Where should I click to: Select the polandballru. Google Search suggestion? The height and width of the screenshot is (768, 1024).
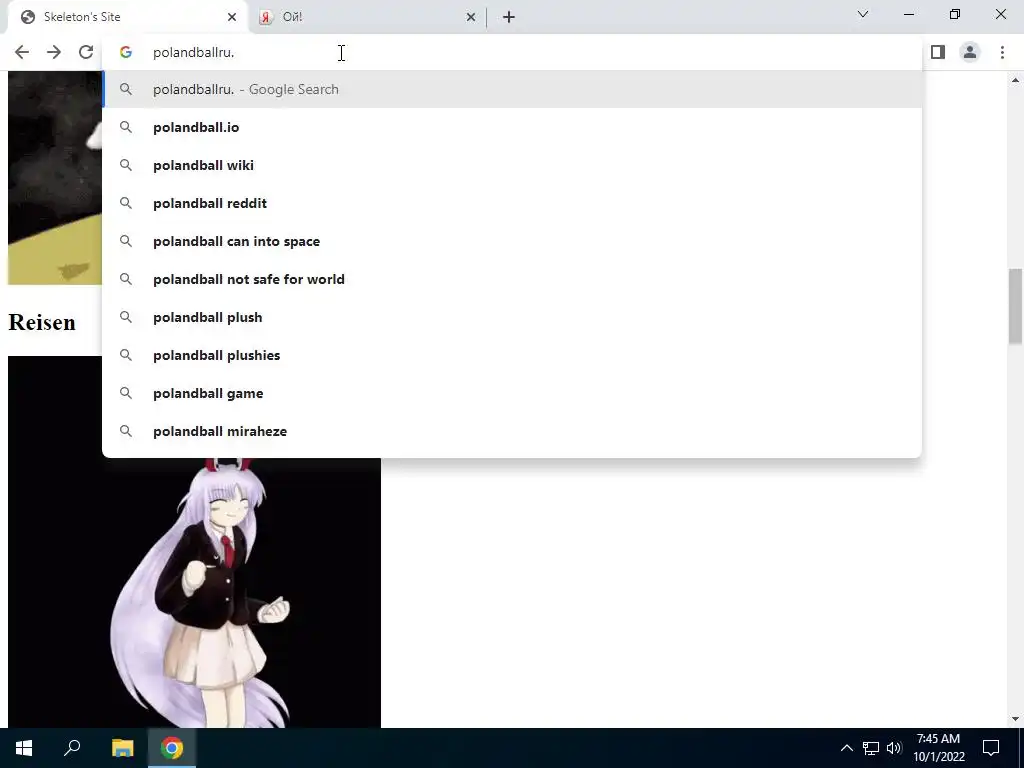click(x=512, y=89)
